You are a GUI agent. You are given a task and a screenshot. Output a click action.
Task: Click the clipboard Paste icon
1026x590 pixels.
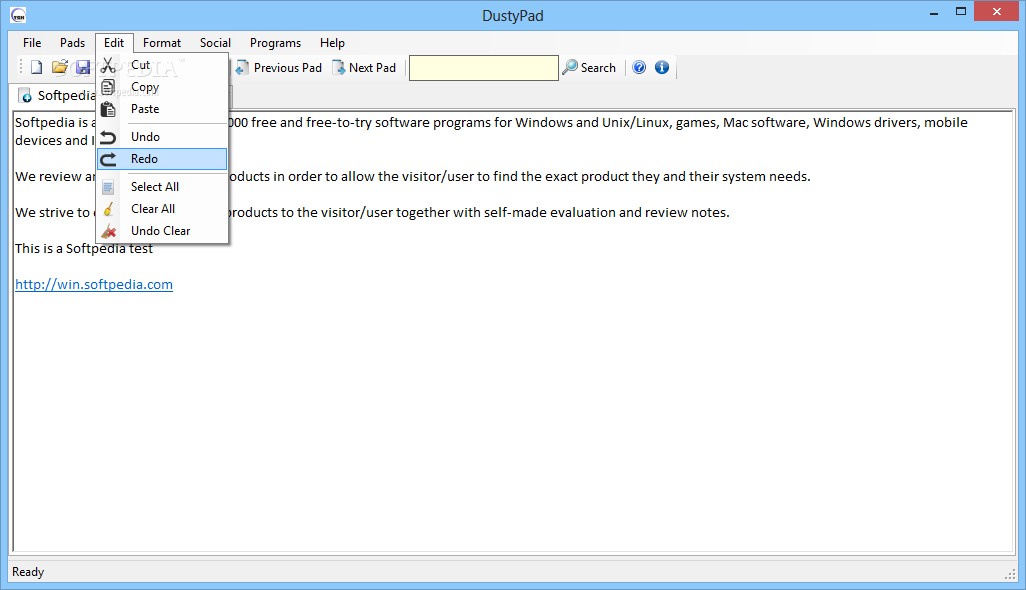(x=109, y=109)
